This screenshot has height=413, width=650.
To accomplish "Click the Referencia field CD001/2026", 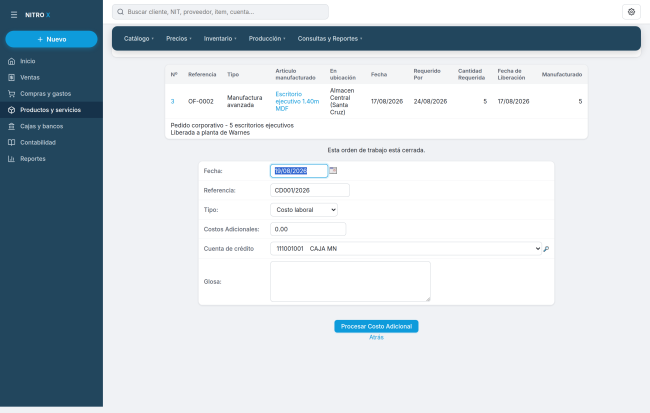I will coord(310,190).
